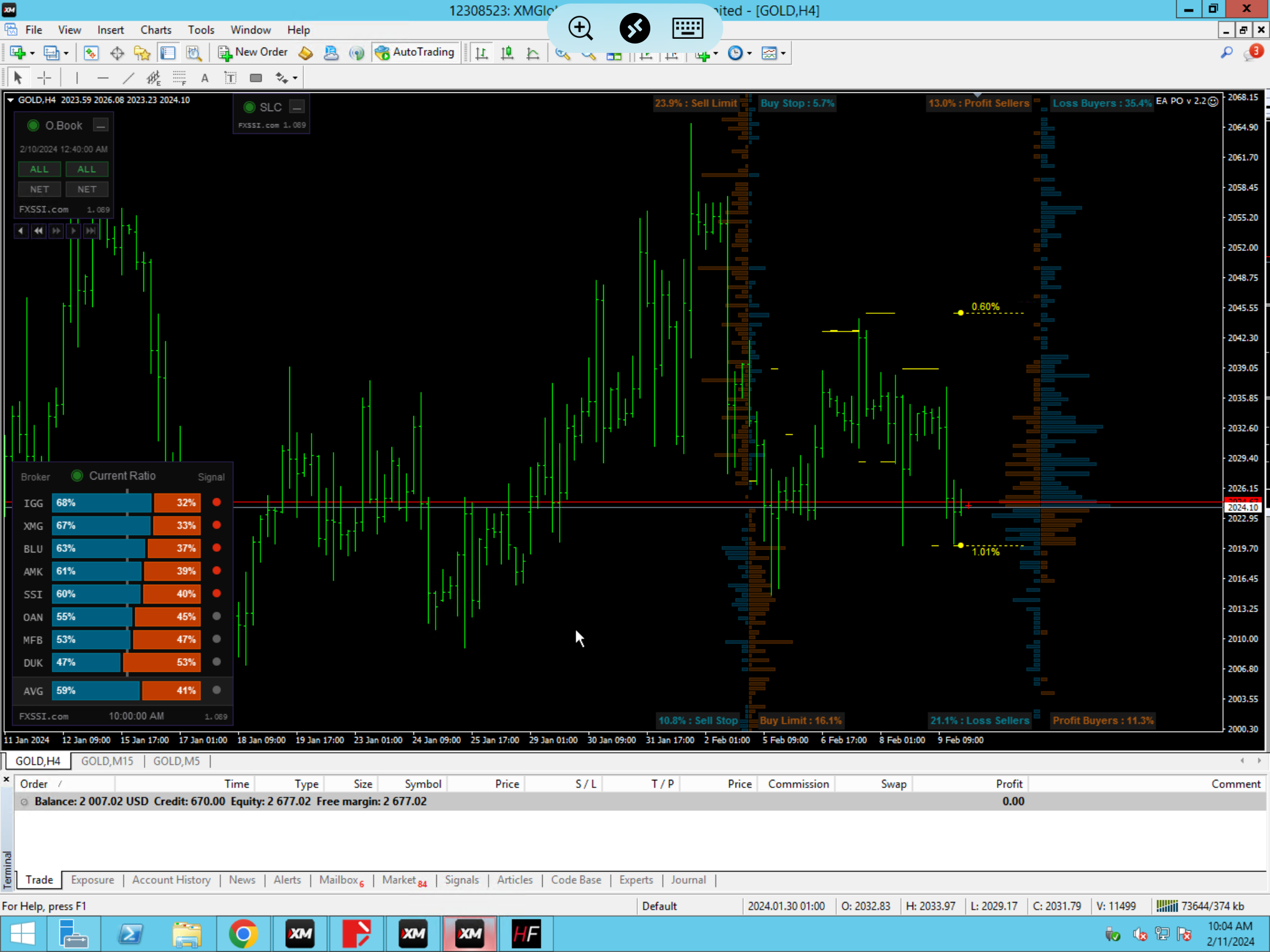Image resolution: width=1270 pixels, height=952 pixels.
Task: Select the vertical line drawing tool
Action: pos(77,78)
